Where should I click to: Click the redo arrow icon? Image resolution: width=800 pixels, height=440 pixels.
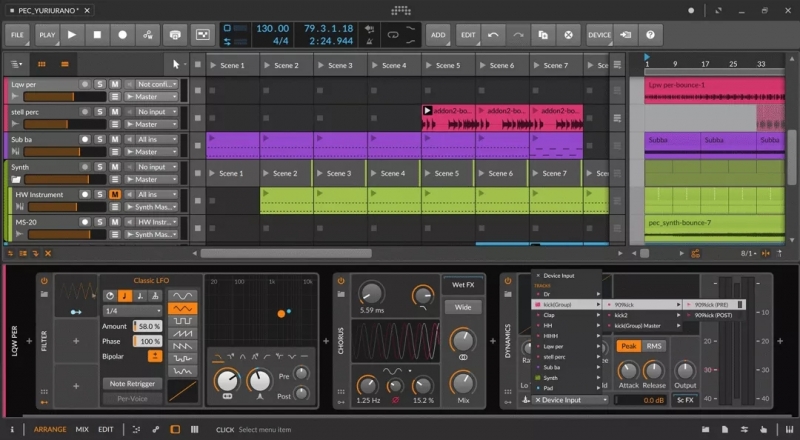[518, 35]
